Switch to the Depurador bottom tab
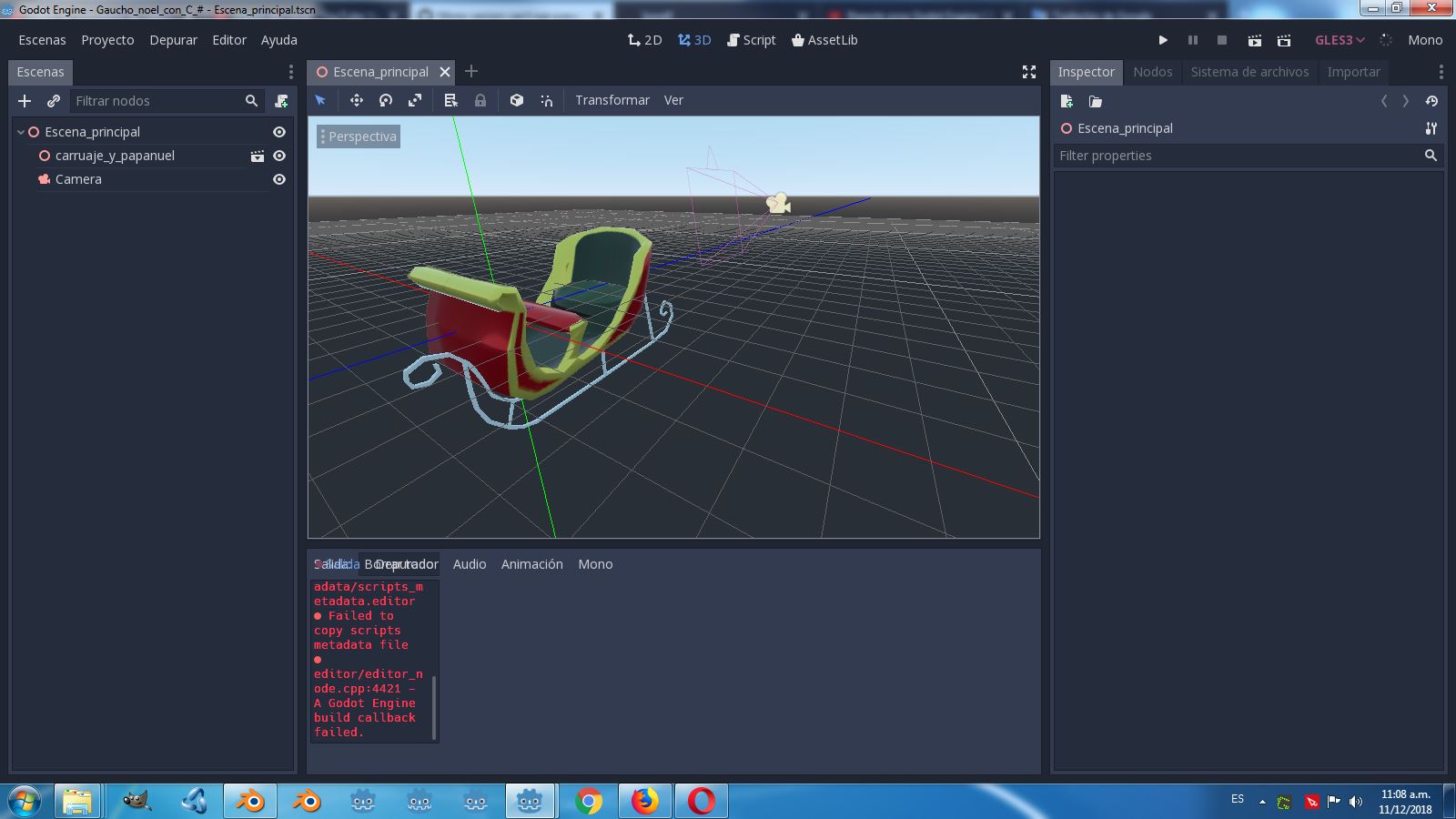The width and height of the screenshot is (1456, 819). pos(401,564)
